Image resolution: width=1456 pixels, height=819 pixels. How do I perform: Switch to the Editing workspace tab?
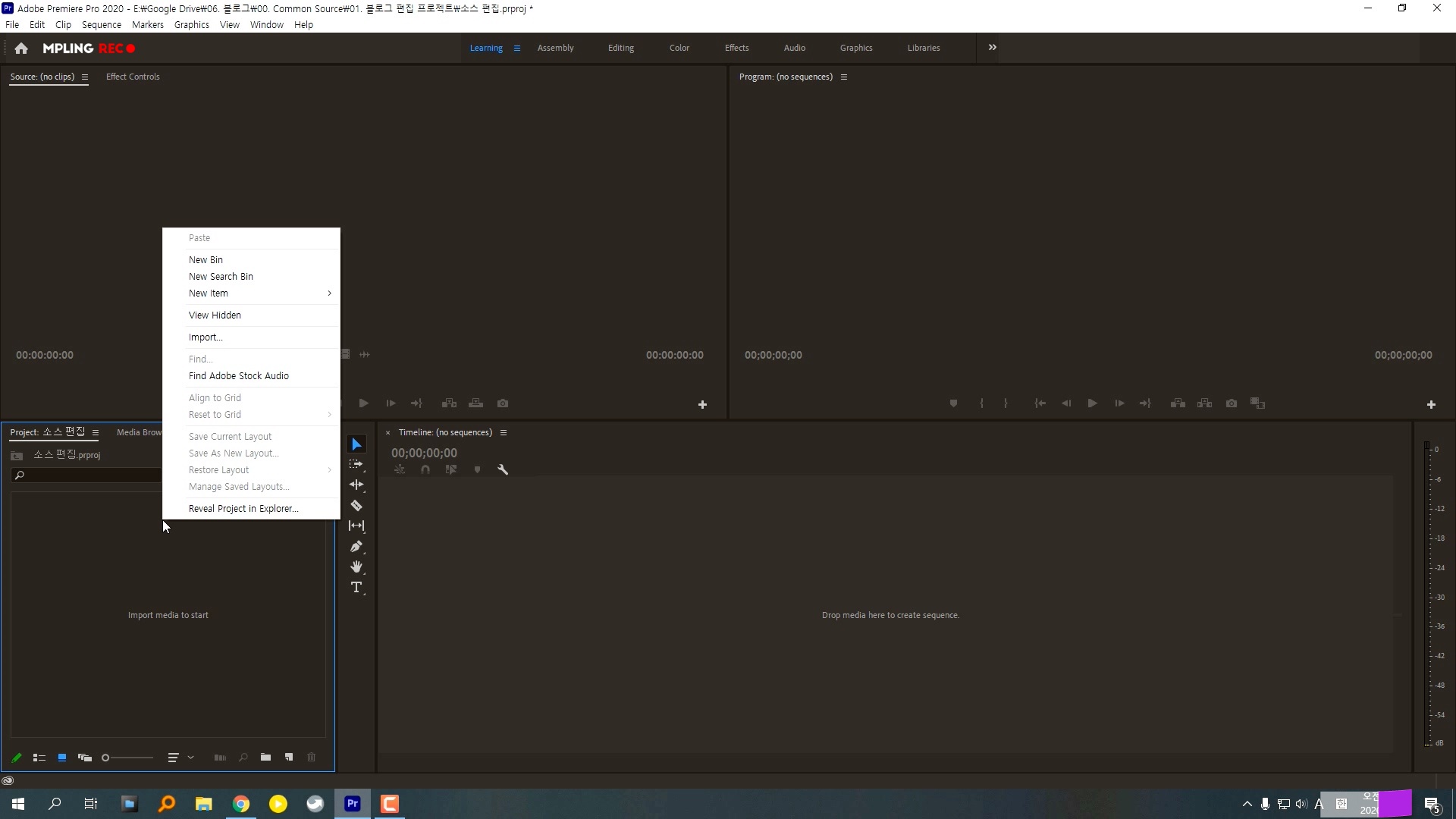[620, 48]
